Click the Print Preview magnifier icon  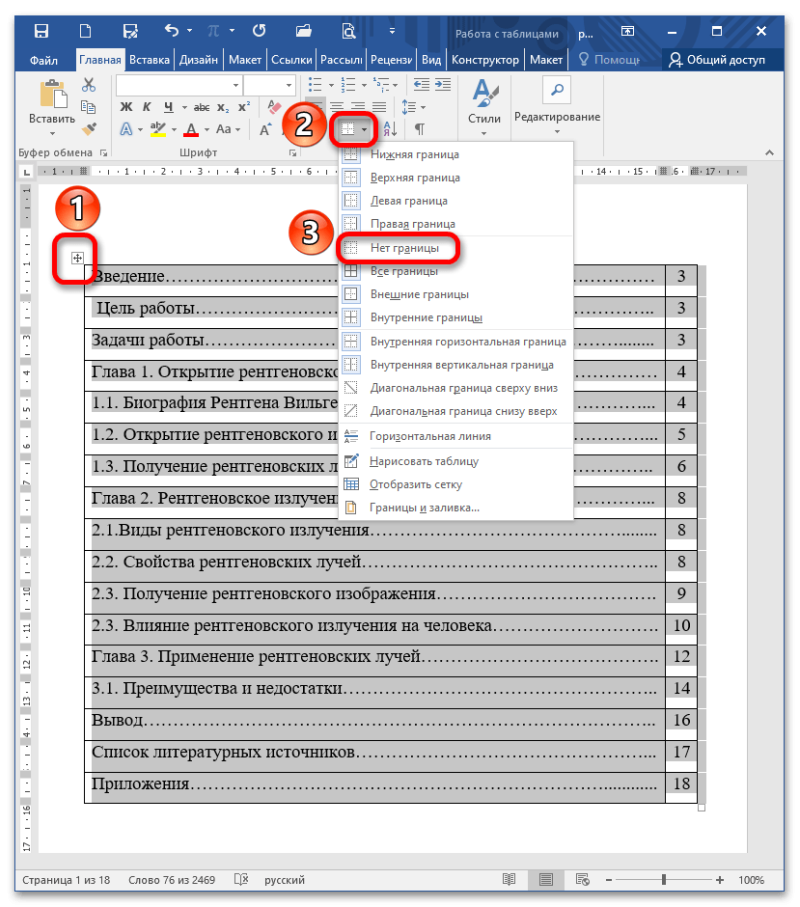[x=348, y=31]
